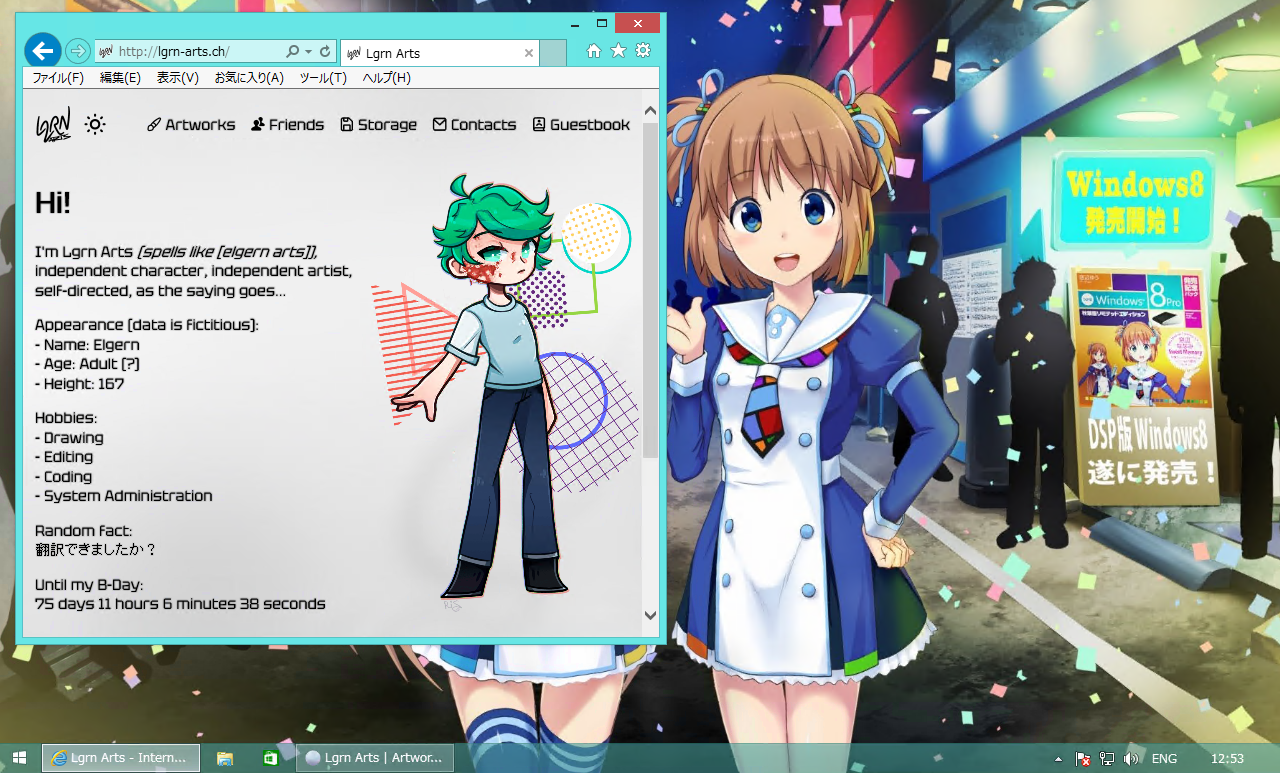Click the '- Height: 167' line
The width and height of the screenshot is (1280, 773).
click(80, 384)
